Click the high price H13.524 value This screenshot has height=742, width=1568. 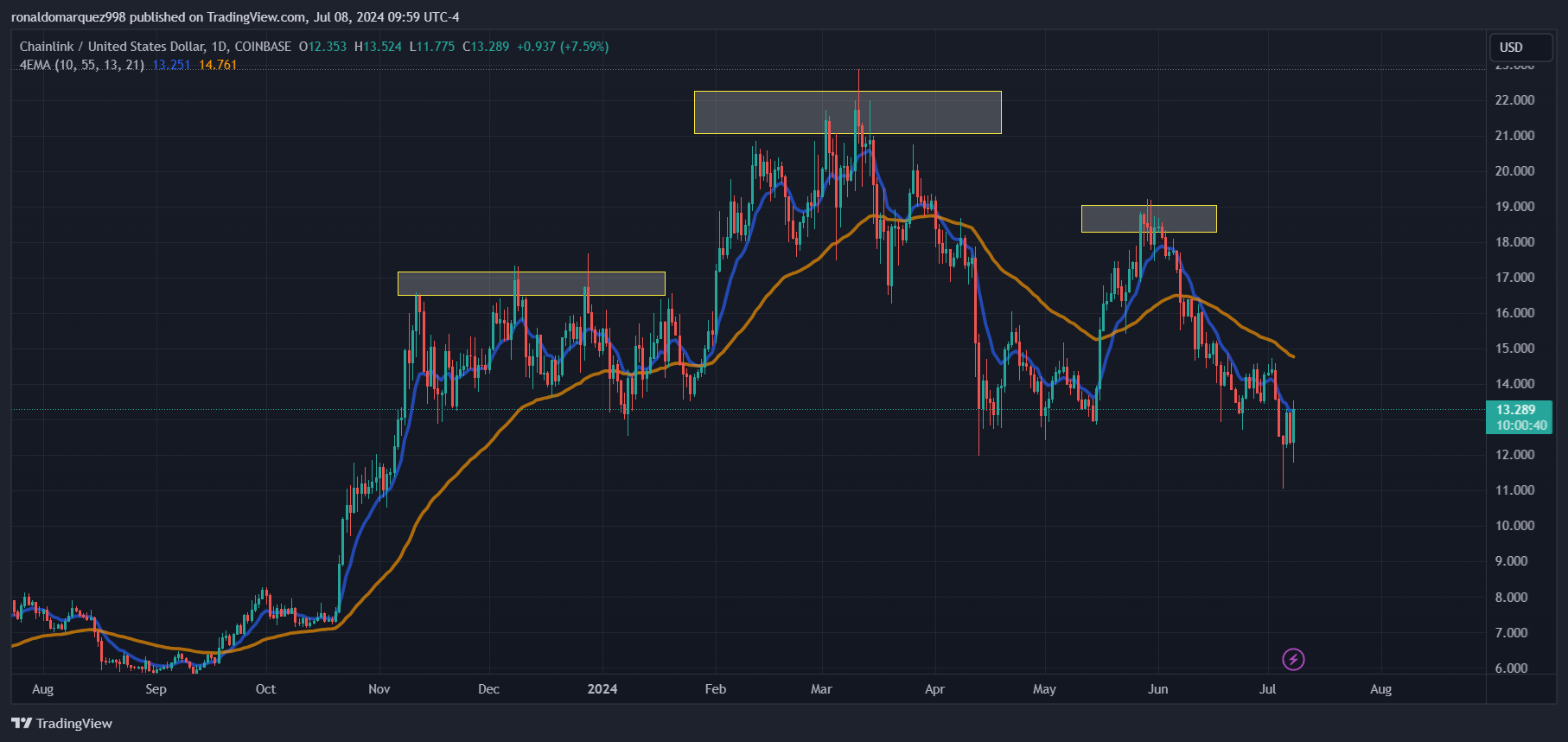pyautogui.click(x=378, y=47)
